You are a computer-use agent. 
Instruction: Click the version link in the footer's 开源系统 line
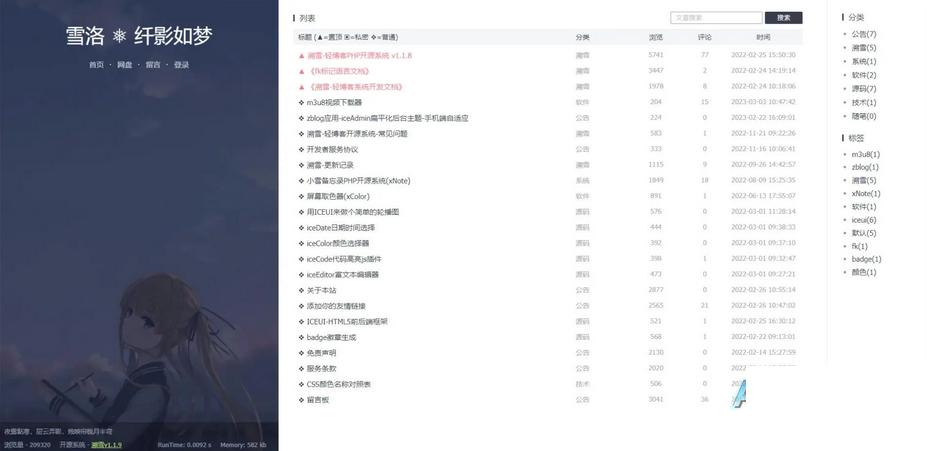[106, 444]
